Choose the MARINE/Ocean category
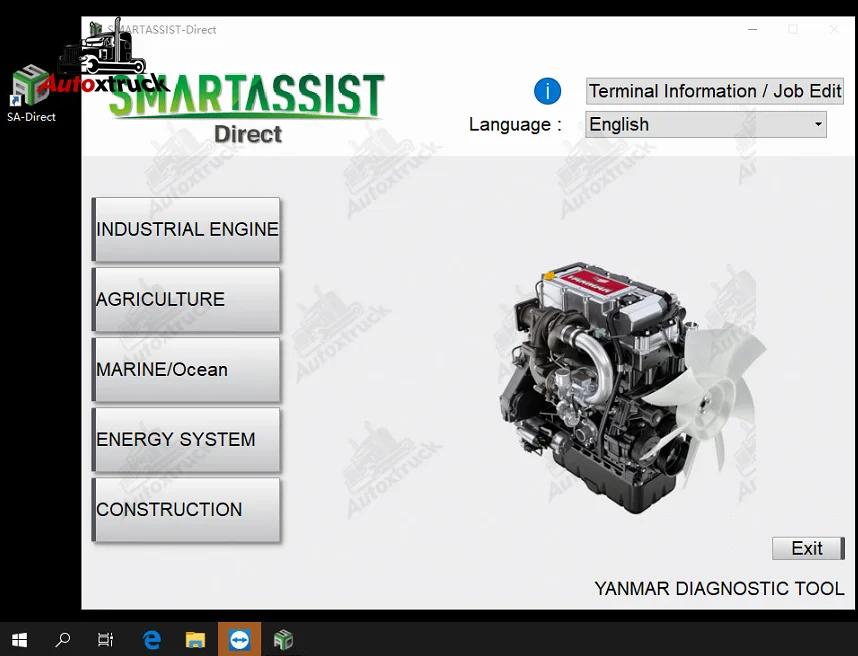The width and height of the screenshot is (858, 656). click(186, 369)
